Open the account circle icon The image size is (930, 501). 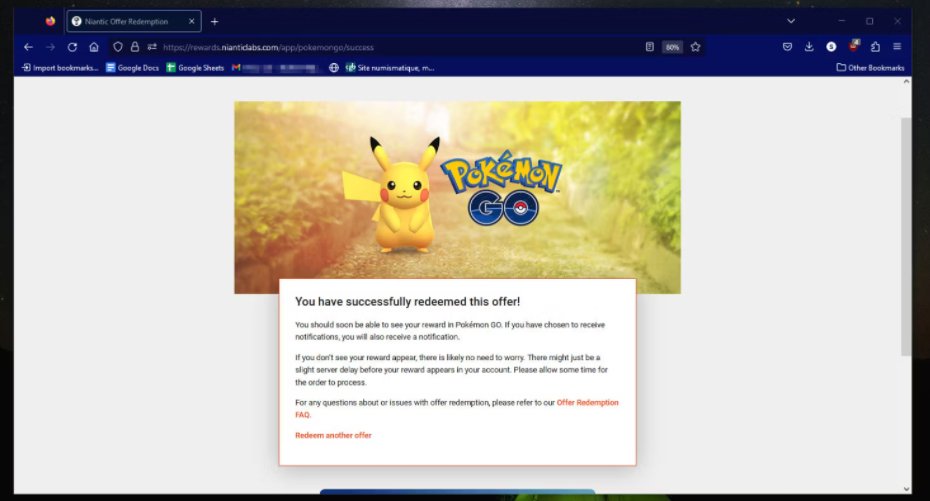coord(831,47)
